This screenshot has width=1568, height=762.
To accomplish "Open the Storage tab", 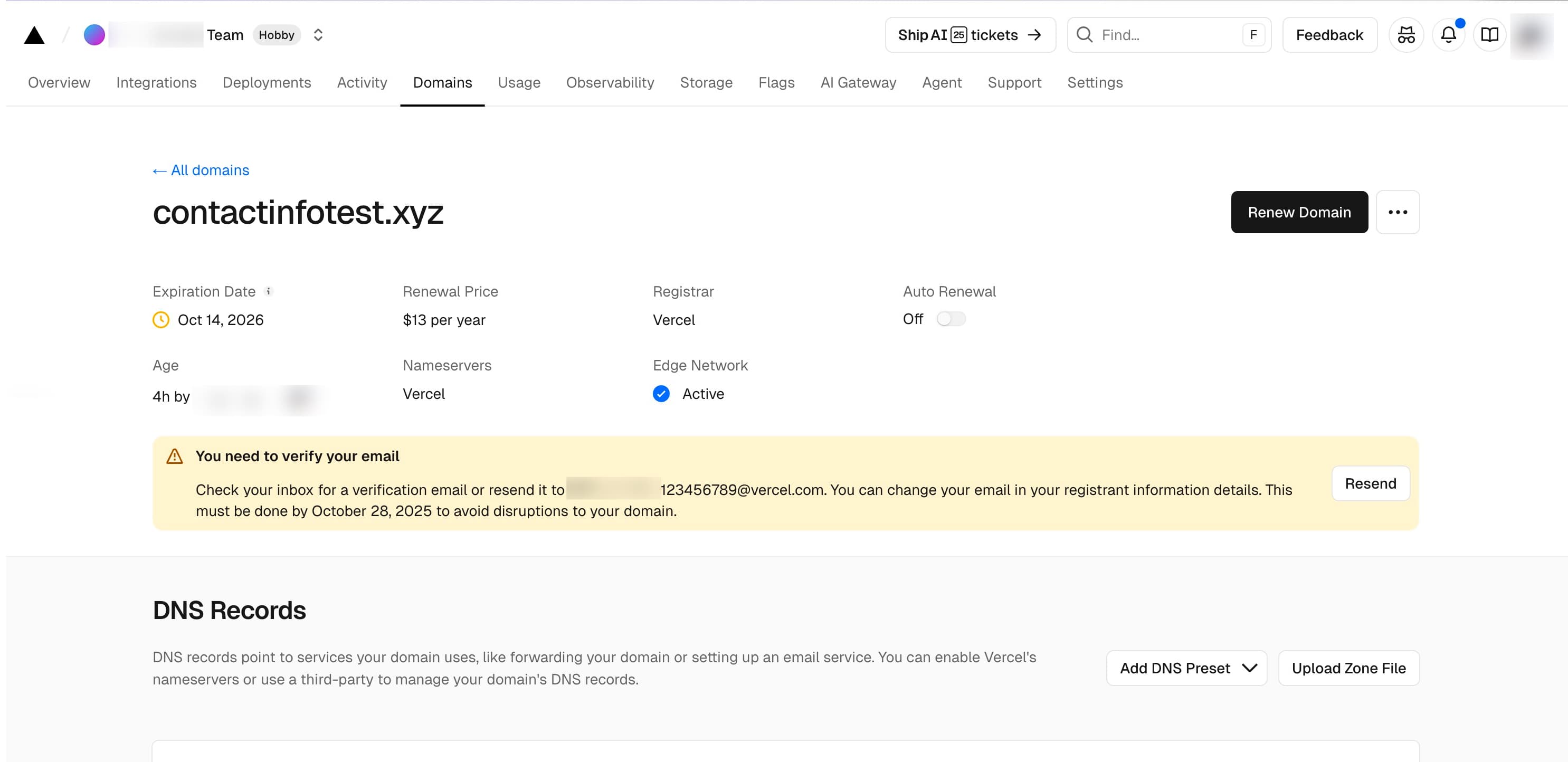I will click(x=706, y=83).
